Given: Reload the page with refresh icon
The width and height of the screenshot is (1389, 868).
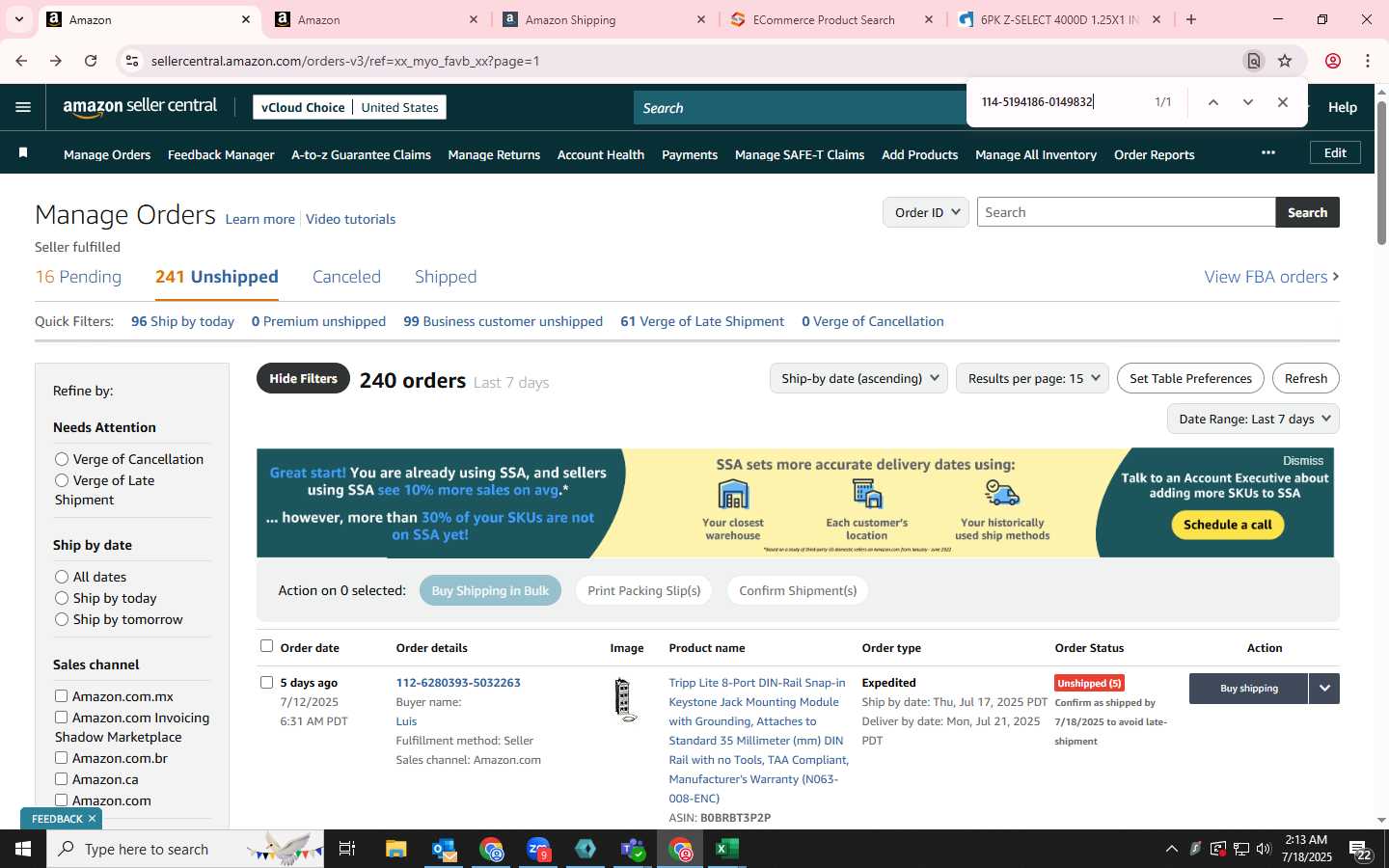Looking at the screenshot, I should click(91, 61).
